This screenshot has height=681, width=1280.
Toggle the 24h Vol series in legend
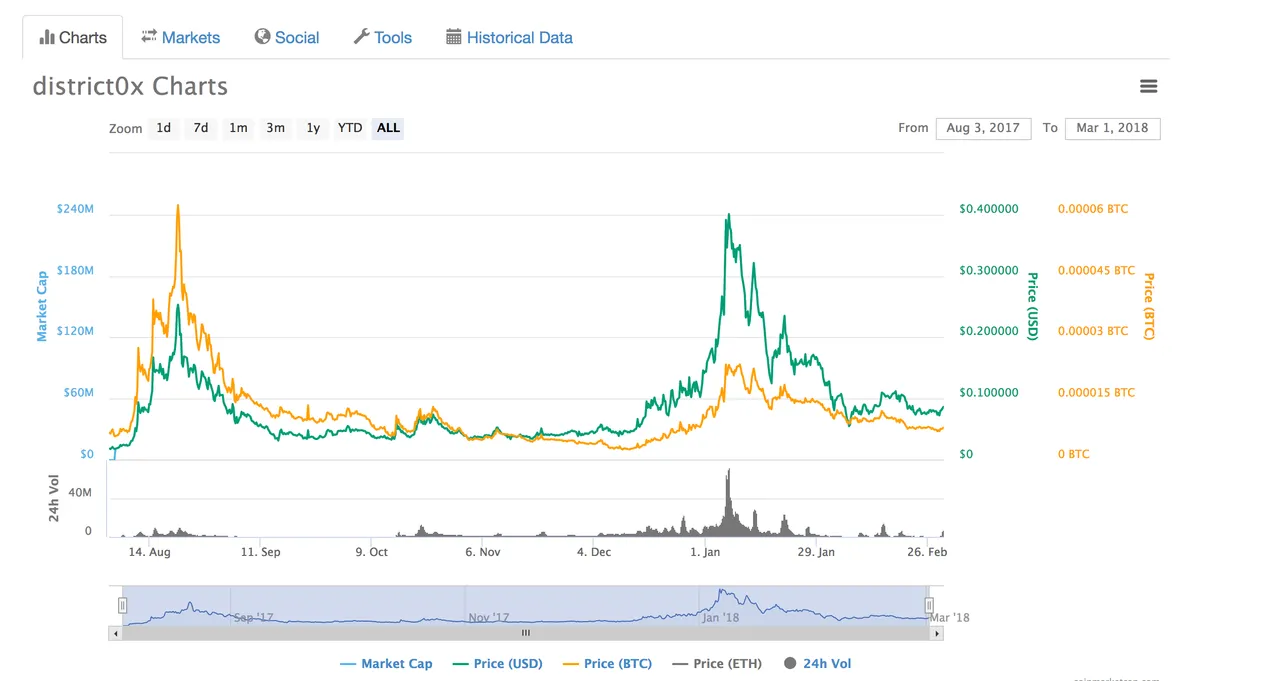point(818,663)
